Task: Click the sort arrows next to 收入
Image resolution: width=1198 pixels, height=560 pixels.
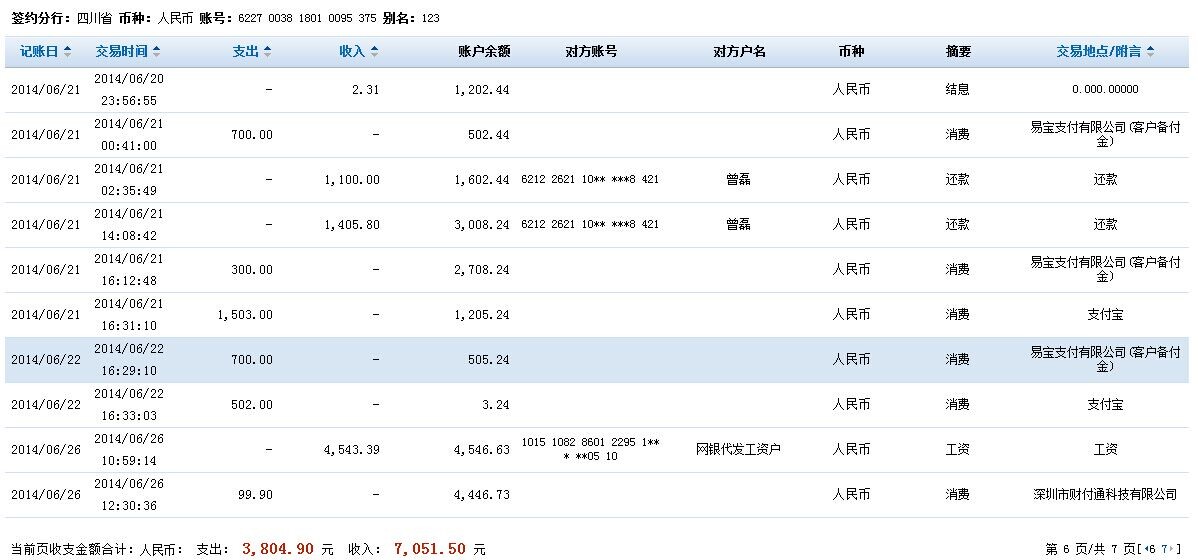Action: (374, 51)
